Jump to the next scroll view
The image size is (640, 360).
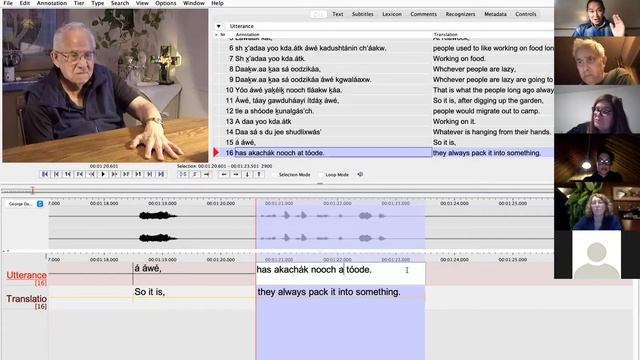coord(149,174)
